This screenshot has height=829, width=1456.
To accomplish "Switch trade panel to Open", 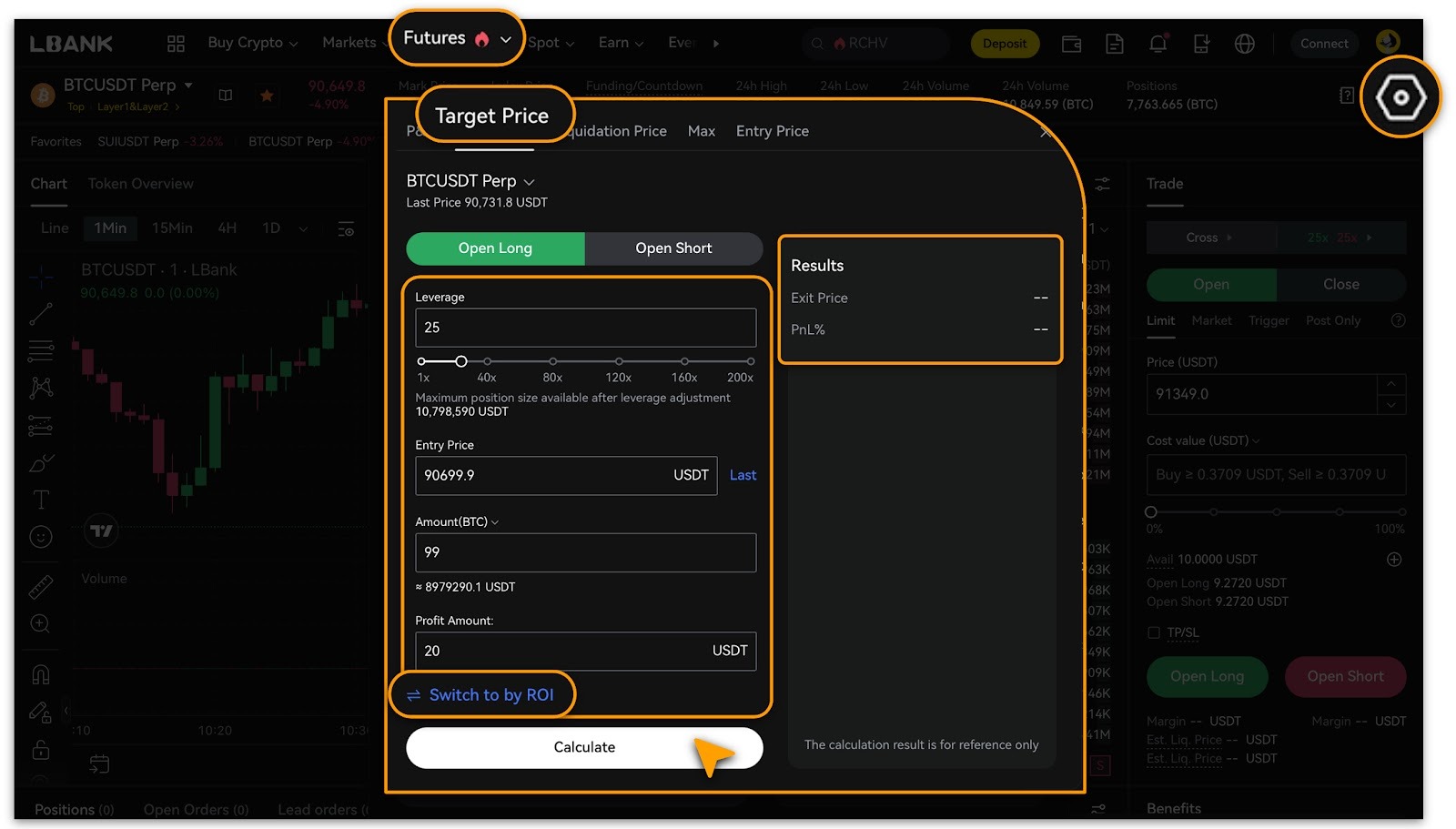I will pos(1211,285).
